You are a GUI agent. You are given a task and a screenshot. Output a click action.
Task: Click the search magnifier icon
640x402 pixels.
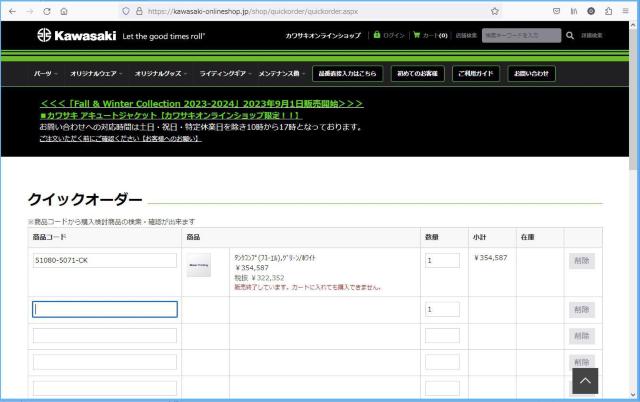(x=570, y=35)
